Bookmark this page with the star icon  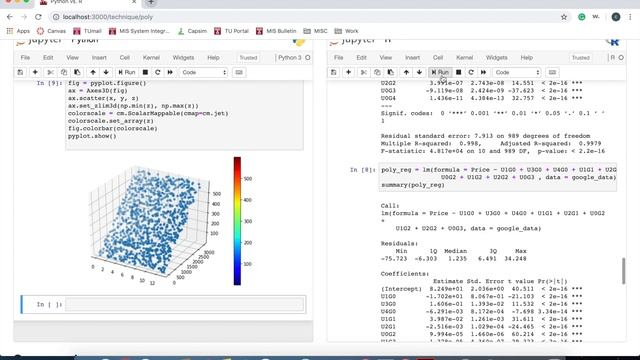[x=564, y=17]
